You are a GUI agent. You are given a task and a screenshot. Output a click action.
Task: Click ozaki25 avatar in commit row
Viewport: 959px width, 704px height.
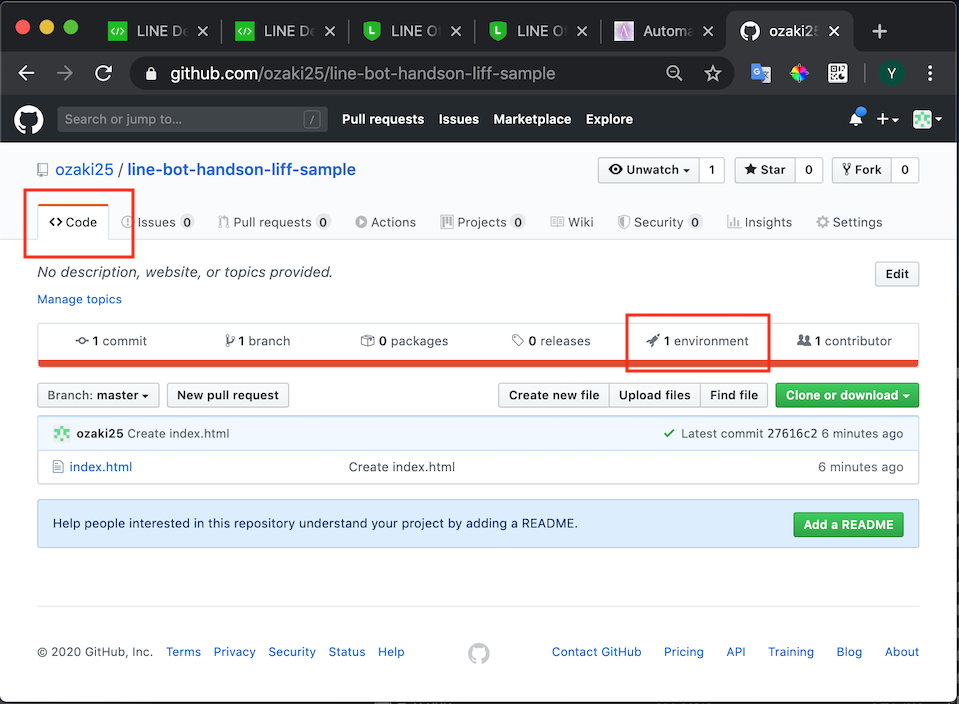pos(62,434)
